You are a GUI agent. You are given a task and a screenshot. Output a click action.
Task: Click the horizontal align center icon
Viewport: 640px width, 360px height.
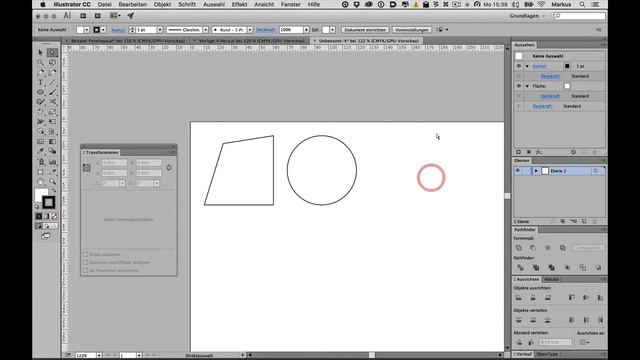pos(533,298)
